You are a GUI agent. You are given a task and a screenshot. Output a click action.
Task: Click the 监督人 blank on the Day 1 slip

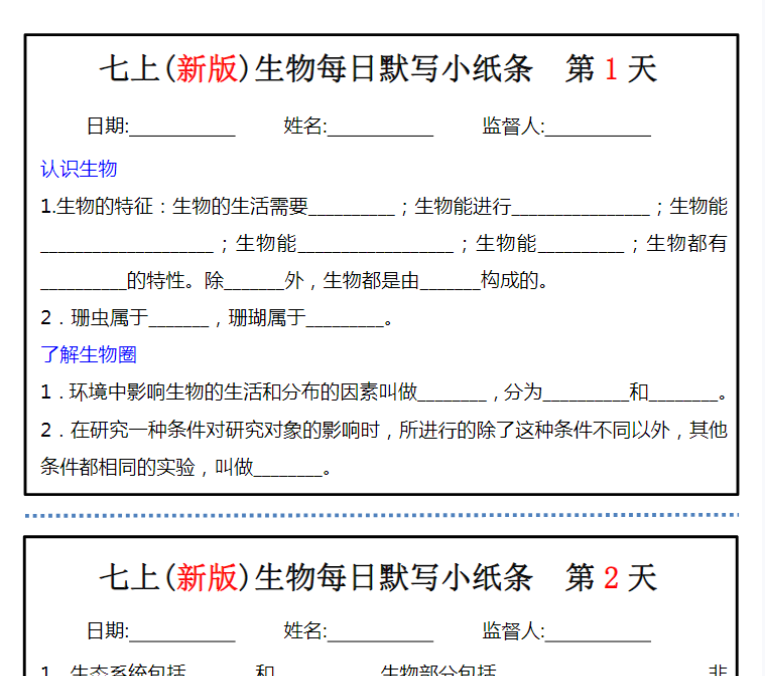pyautogui.click(x=597, y=128)
